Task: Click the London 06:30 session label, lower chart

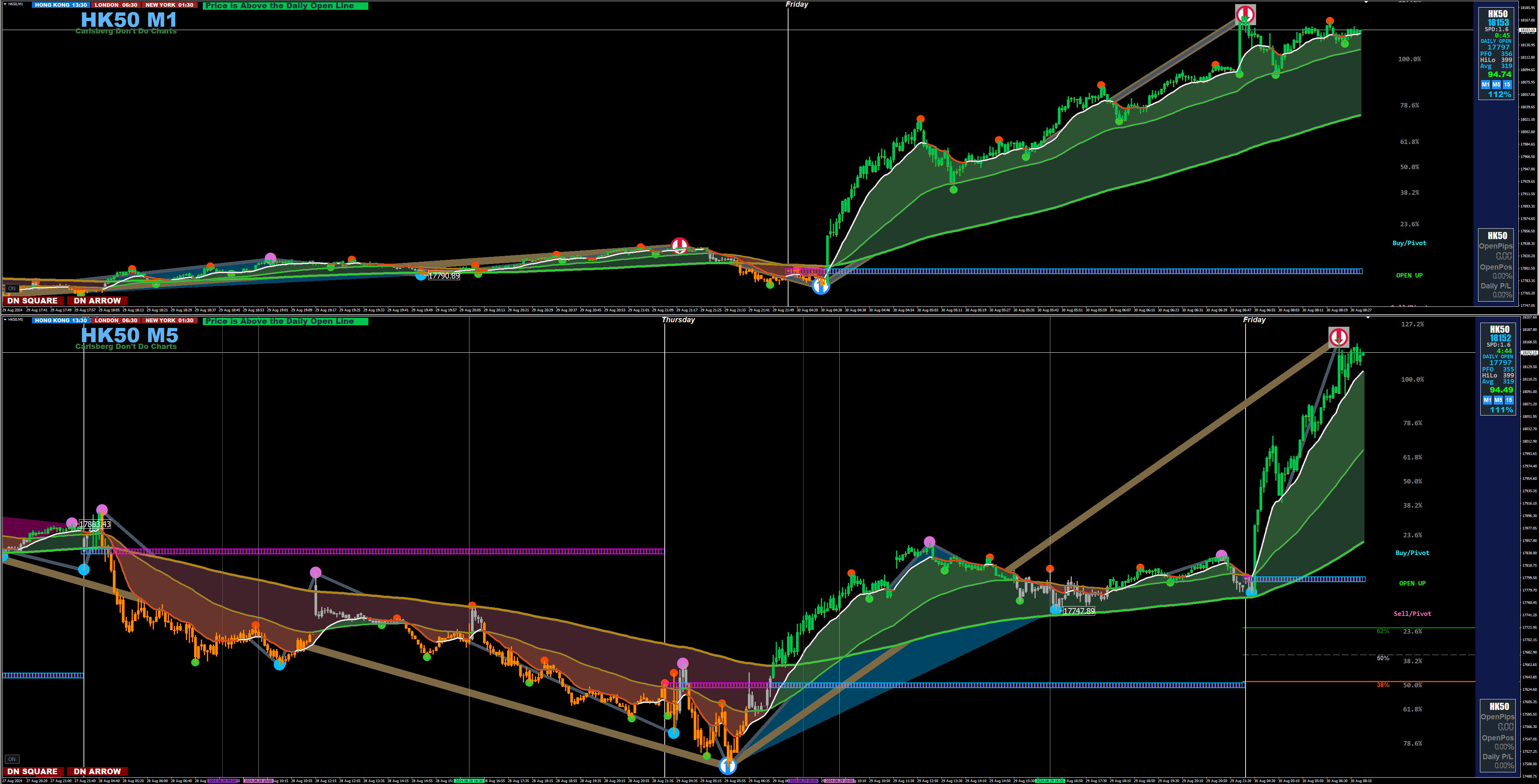Action: 115,320
